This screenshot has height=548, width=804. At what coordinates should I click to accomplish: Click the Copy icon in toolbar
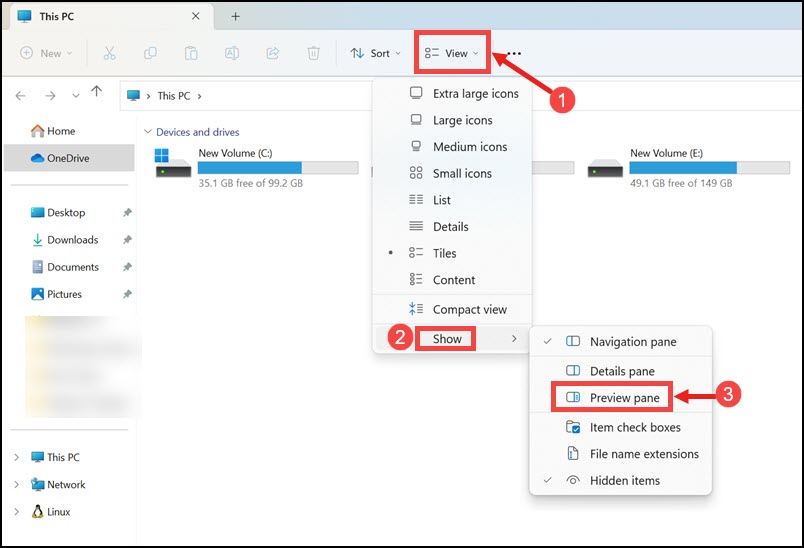(150, 53)
